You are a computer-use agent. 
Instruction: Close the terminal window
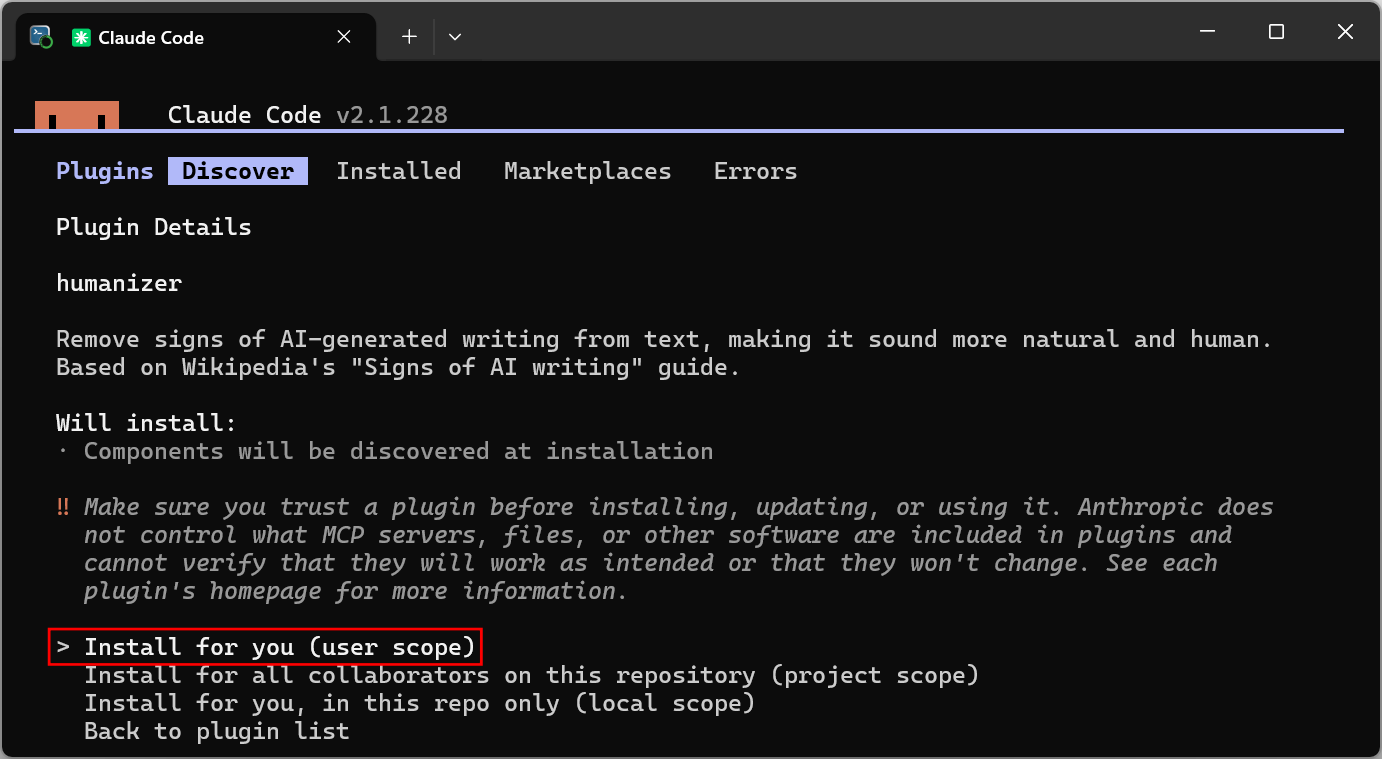[x=1345, y=32]
